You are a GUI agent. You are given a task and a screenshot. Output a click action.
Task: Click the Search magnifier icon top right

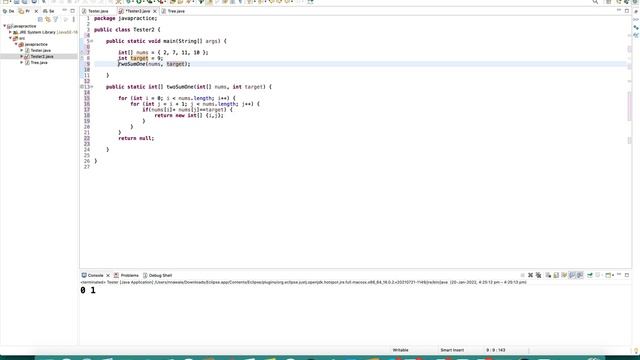tap(596, 2)
